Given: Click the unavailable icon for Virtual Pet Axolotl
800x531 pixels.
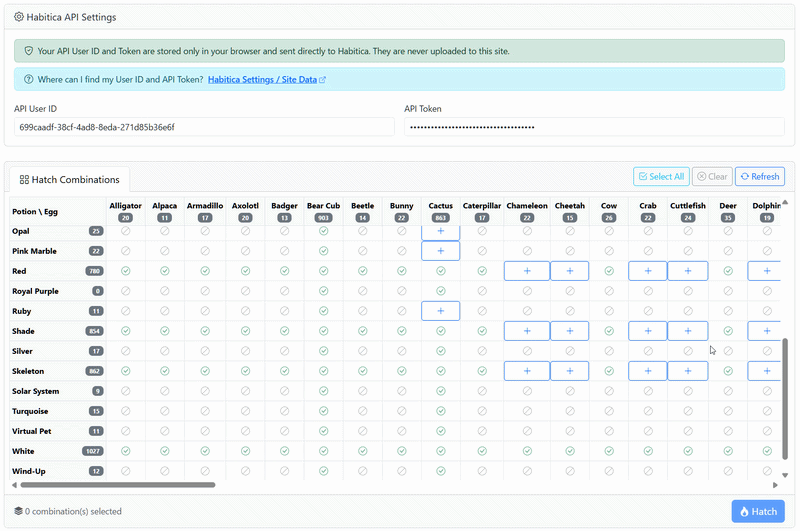Looking at the screenshot, I should click(x=245, y=432).
